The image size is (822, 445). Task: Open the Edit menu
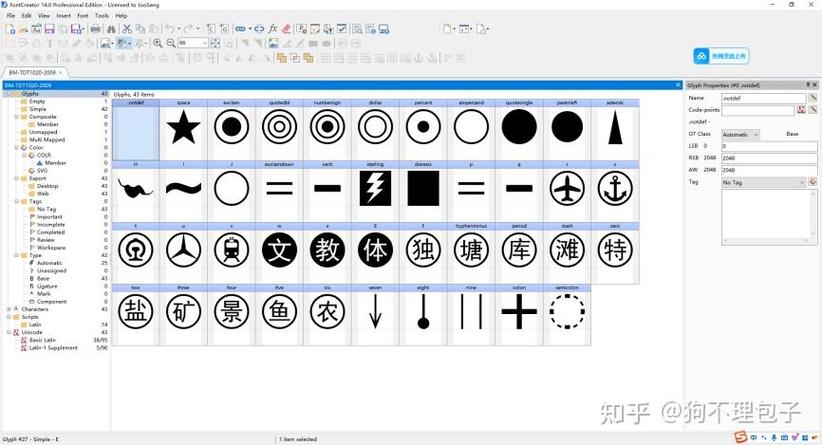[x=26, y=16]
